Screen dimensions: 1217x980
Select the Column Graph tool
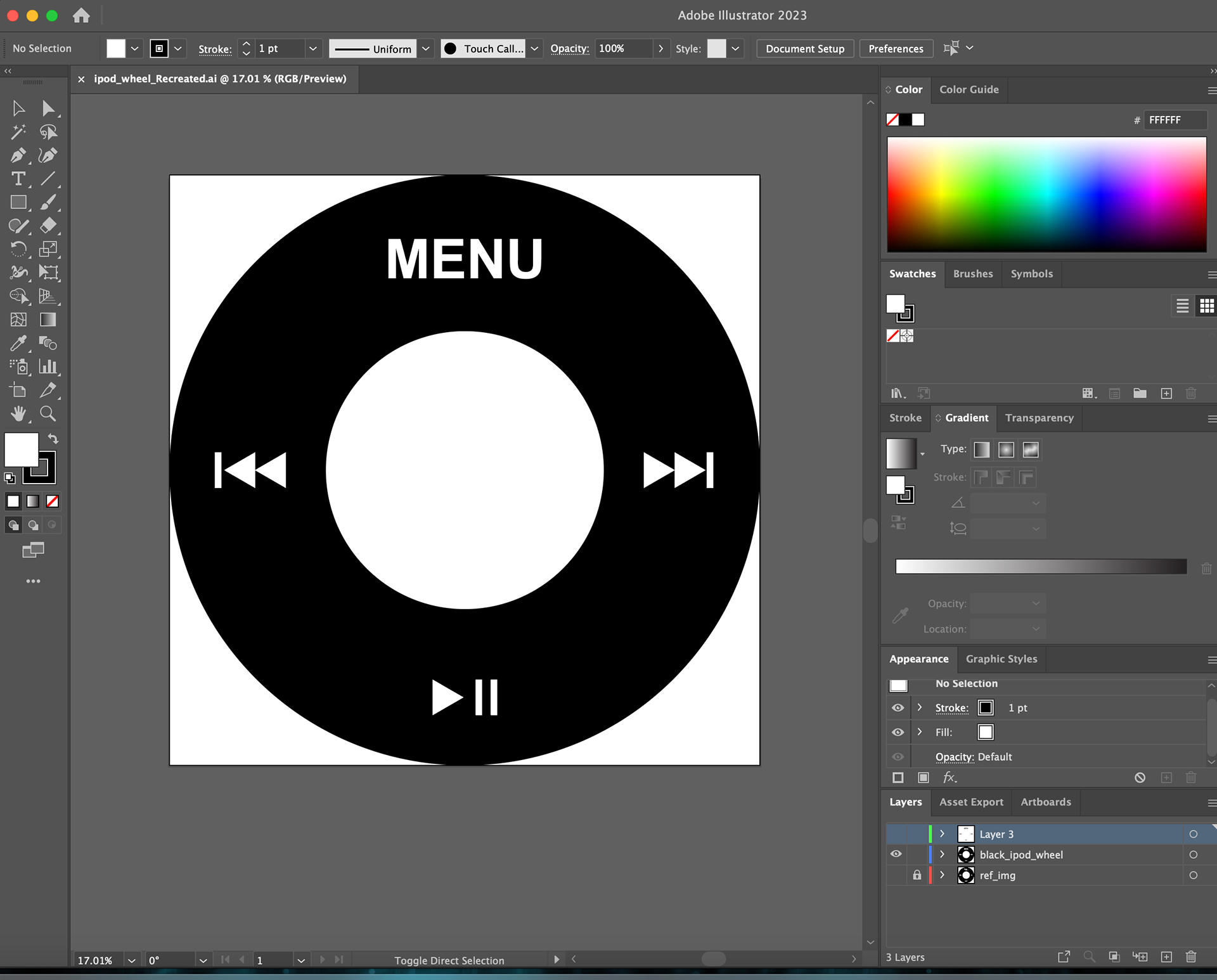pyautogui.click(x=48, y=366)
